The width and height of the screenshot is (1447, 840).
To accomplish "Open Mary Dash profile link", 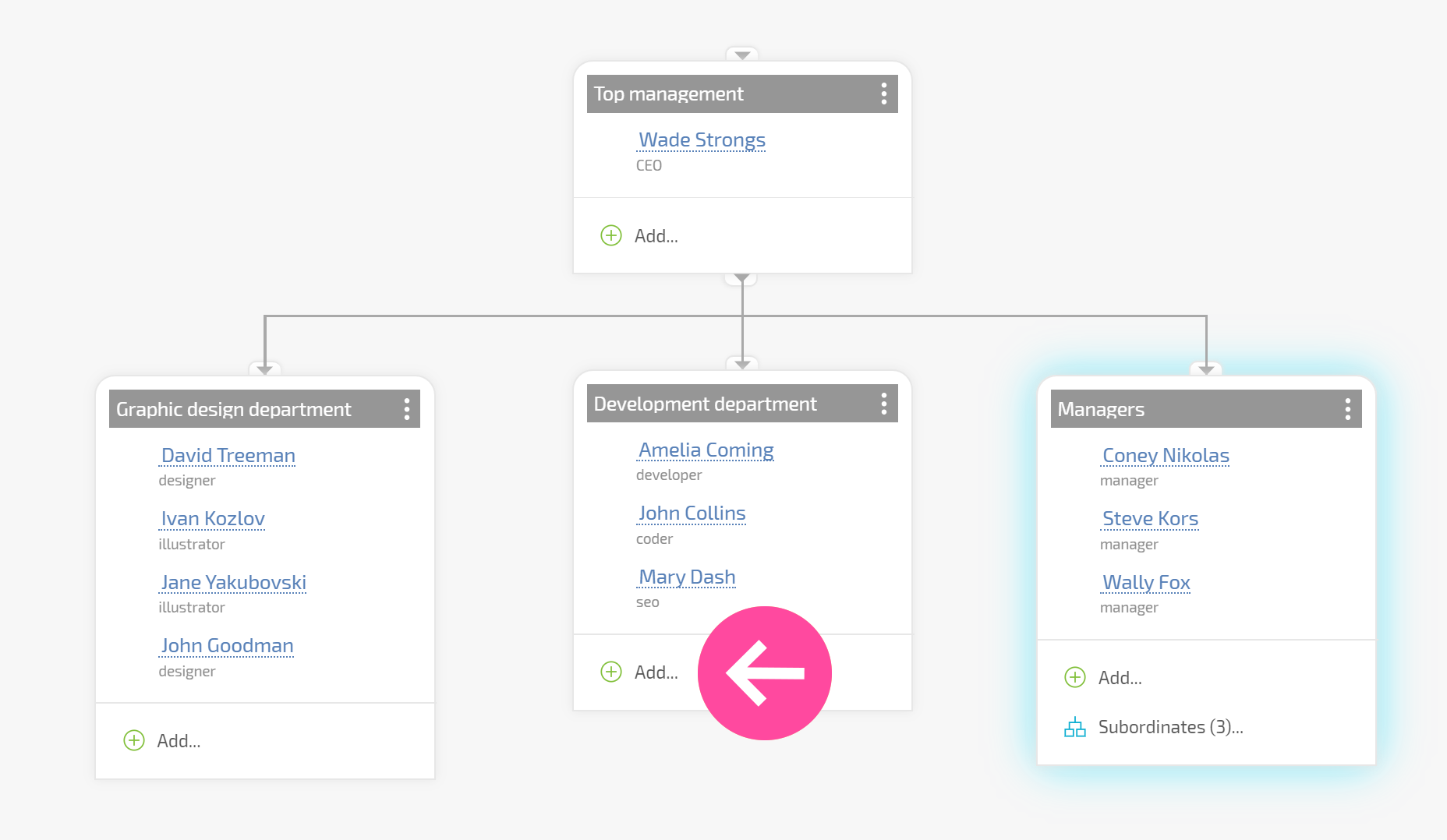I will coord(686,577).
